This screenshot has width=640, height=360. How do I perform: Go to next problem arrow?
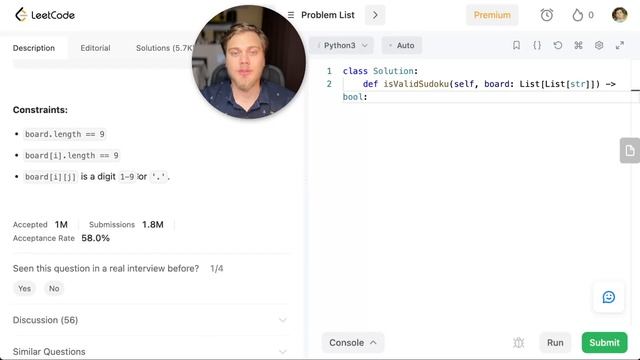click(375, 15)
